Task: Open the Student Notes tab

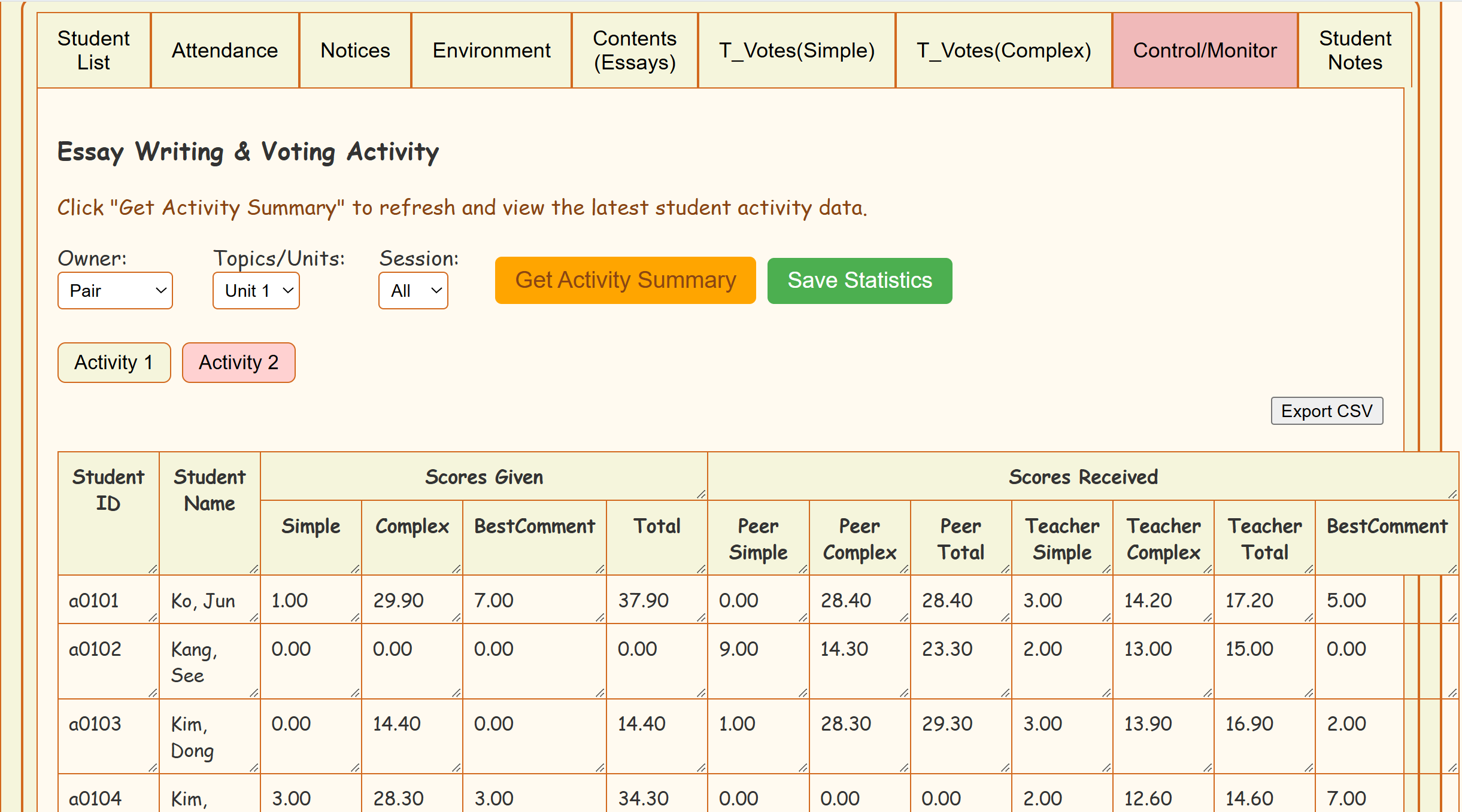Action: click(1355, 50)
